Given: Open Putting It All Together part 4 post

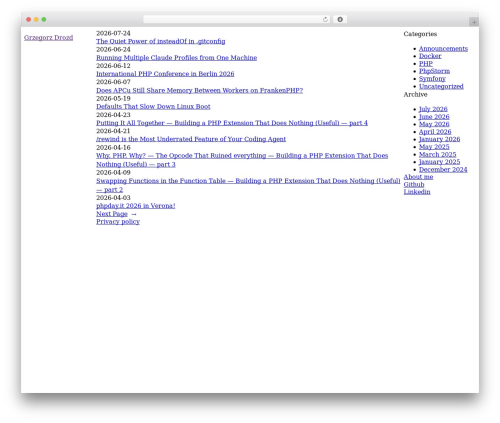Looking at the screenshot, I should click(x=232, y=123).
